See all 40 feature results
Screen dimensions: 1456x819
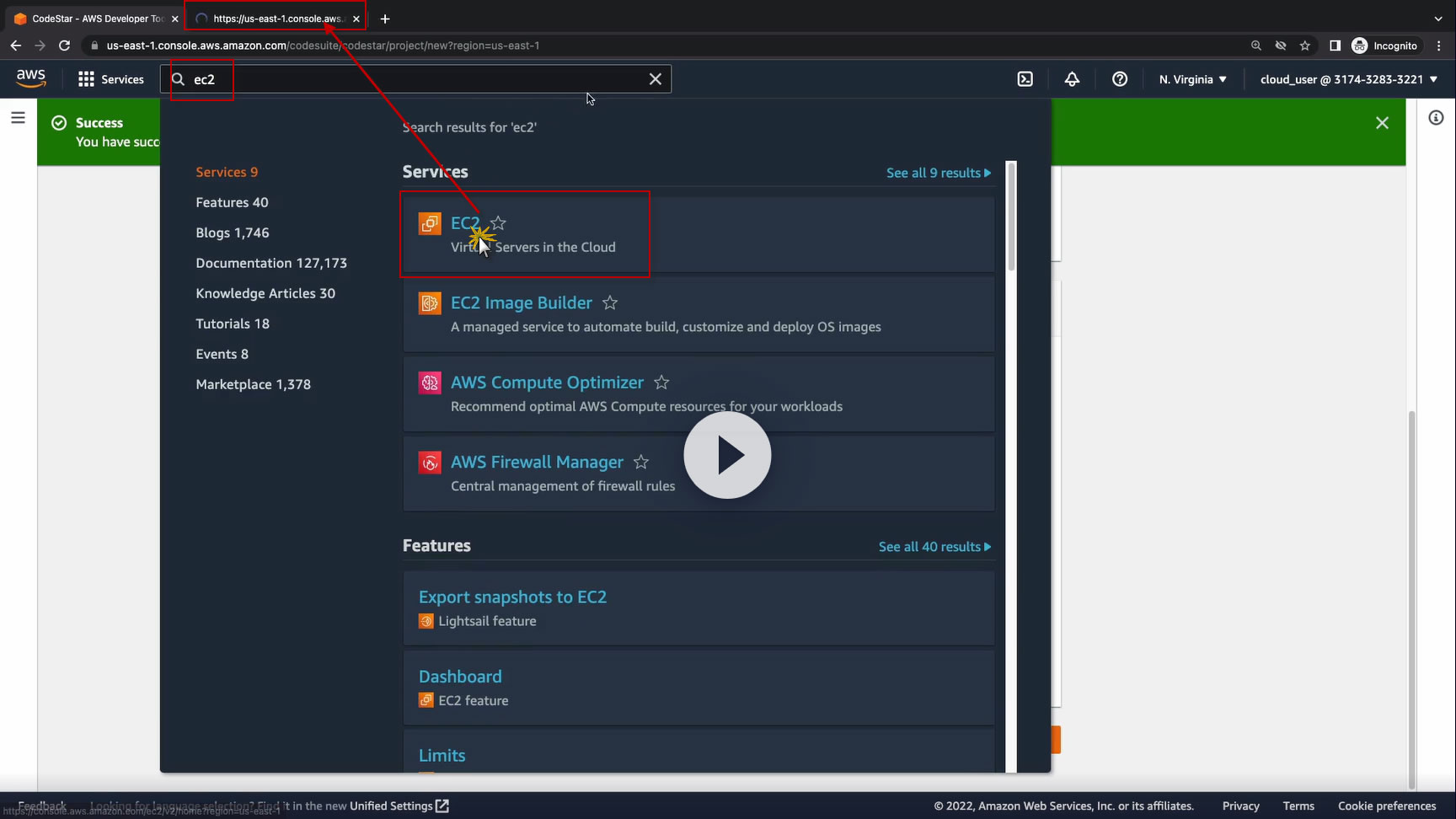[x=935, y=547]
